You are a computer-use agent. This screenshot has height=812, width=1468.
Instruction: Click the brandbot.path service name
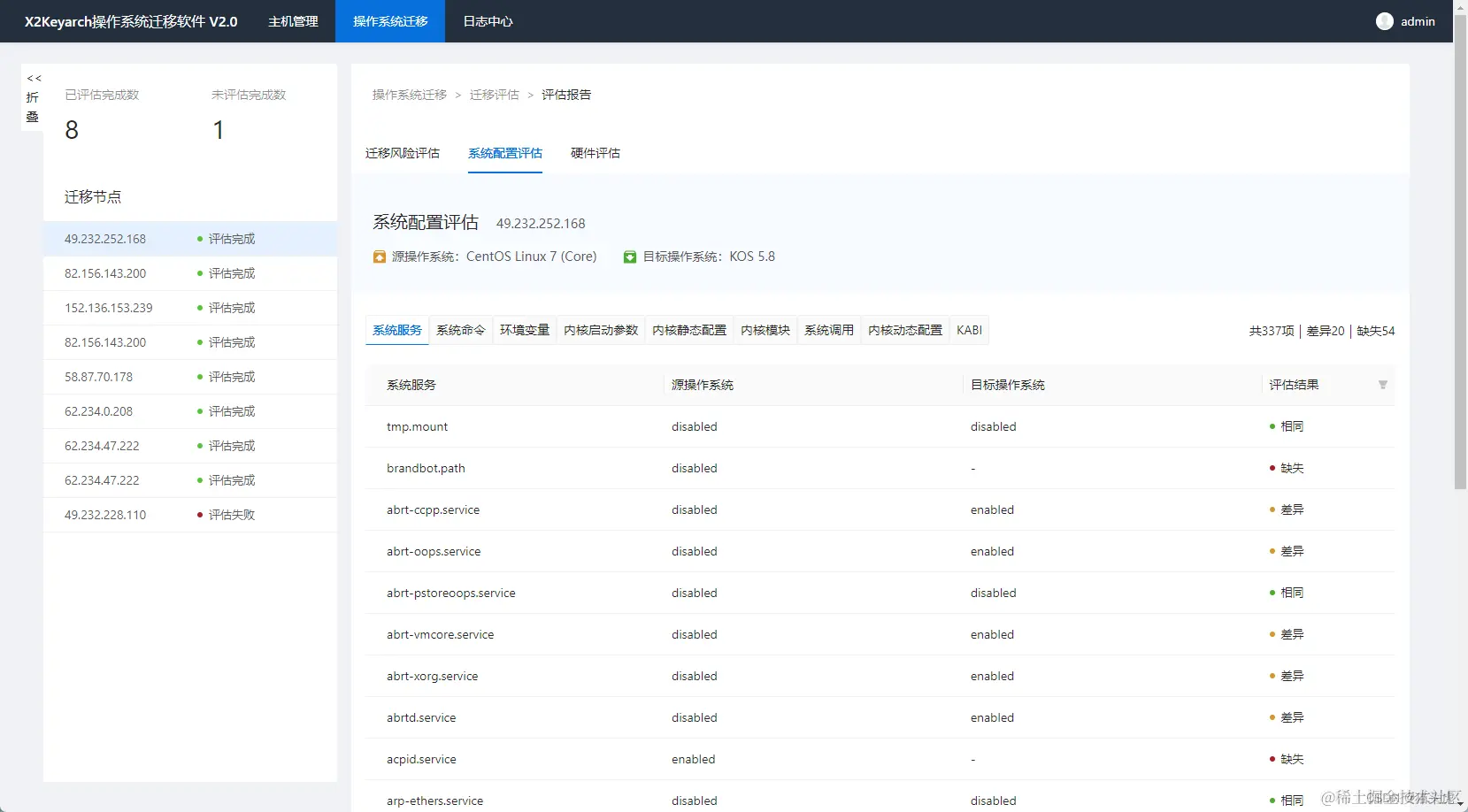tap(426, 468)
